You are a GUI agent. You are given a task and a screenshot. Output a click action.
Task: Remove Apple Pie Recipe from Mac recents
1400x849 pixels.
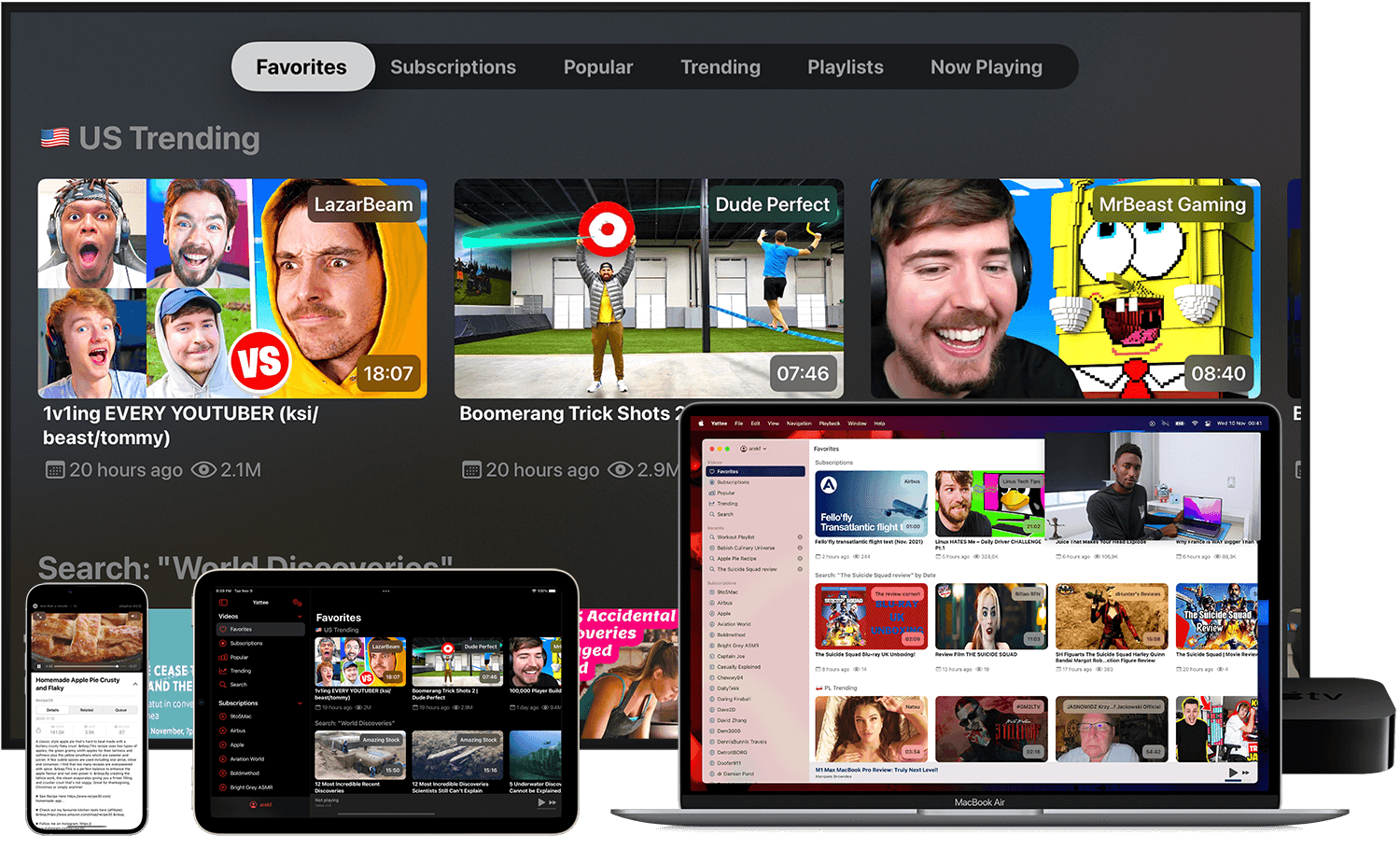800,558
